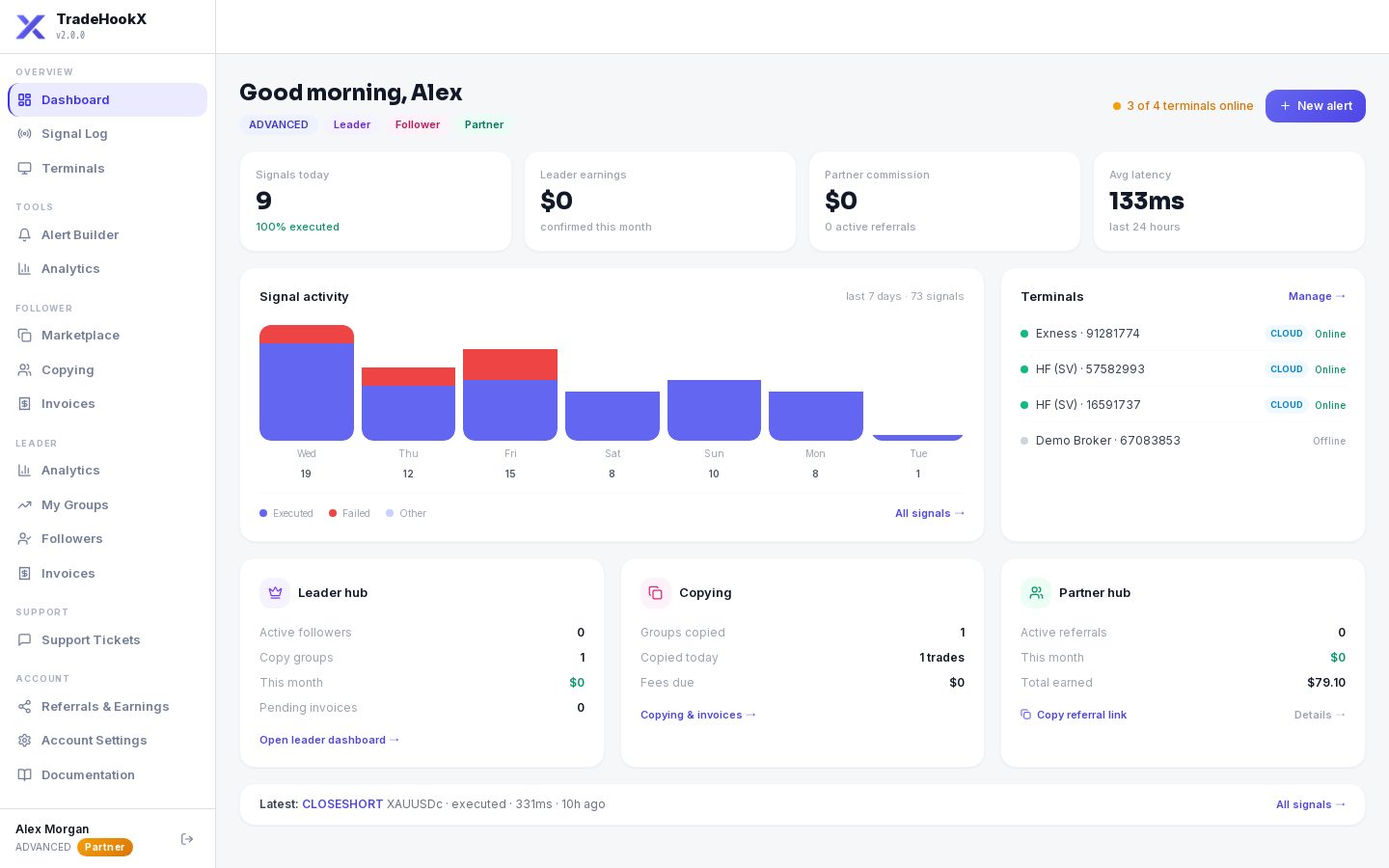Go to Copying in Follower section
Screen dimensions: 1389x868
pos(107,370)
